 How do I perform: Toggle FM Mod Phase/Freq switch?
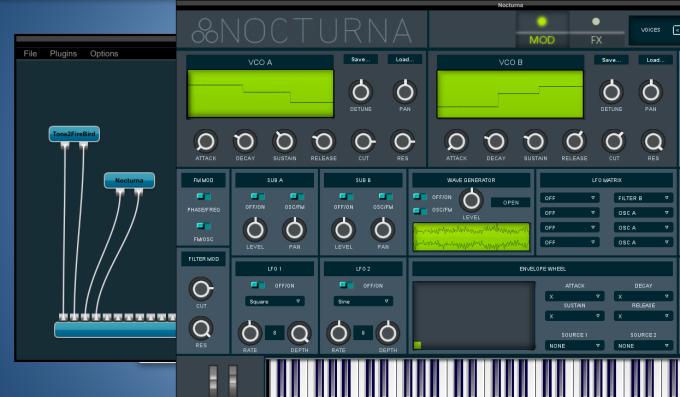(203, 197)
